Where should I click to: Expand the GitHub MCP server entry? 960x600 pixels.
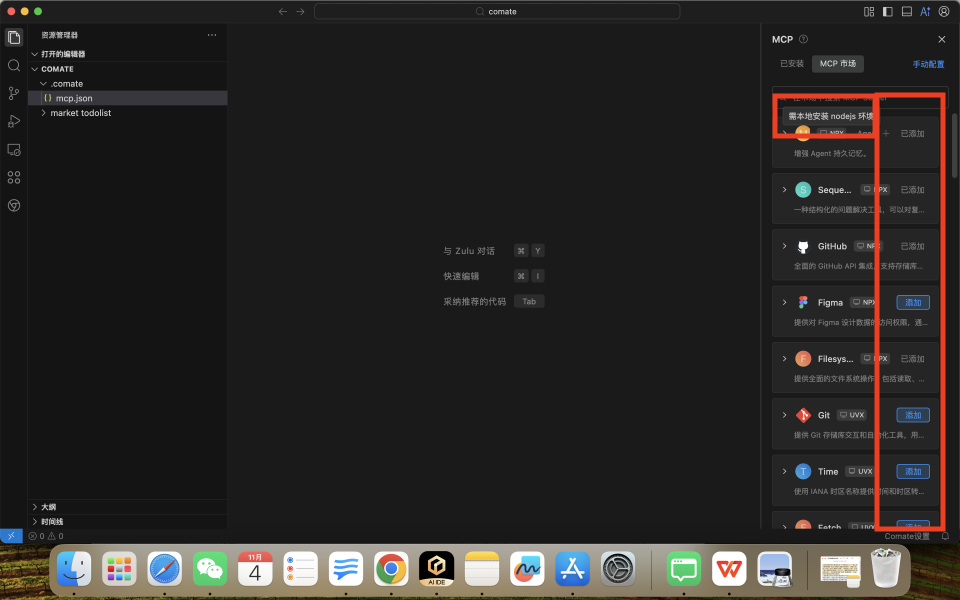(784, 246)
